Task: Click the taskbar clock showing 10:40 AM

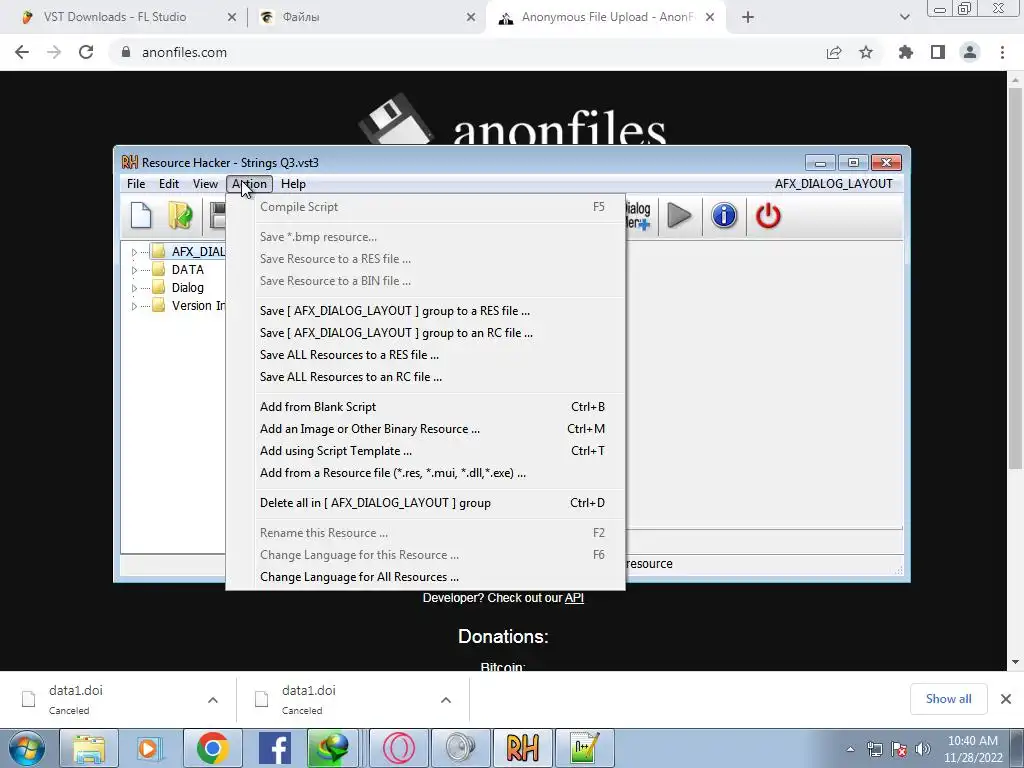Action: pyautogui.click(x=972, y=741)
